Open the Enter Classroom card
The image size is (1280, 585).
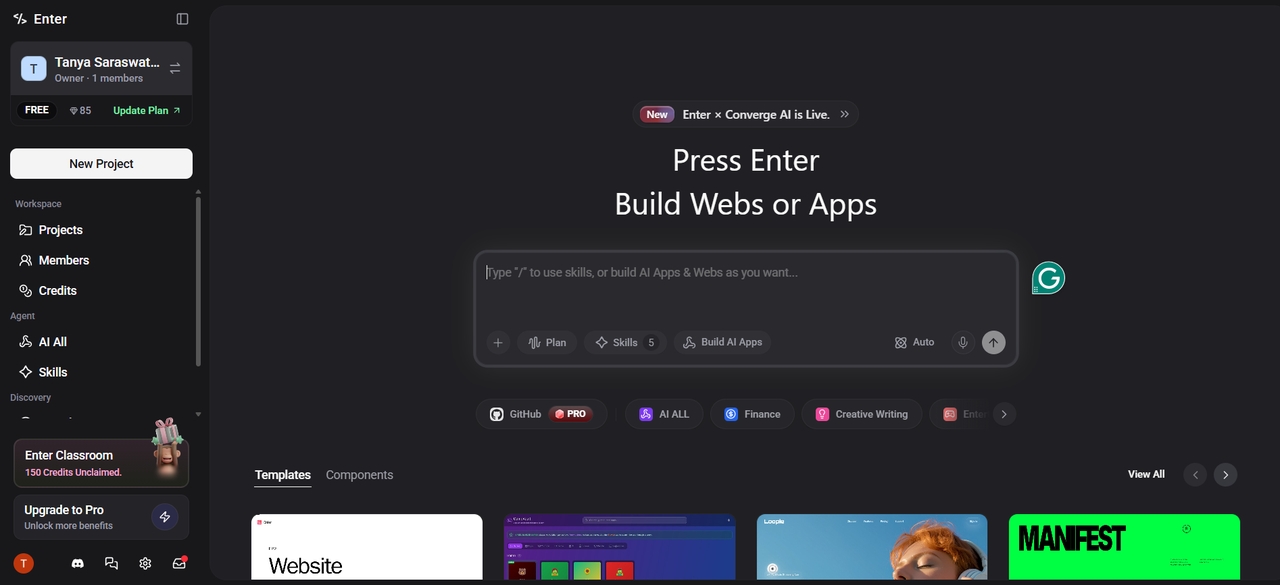point(101,463)
